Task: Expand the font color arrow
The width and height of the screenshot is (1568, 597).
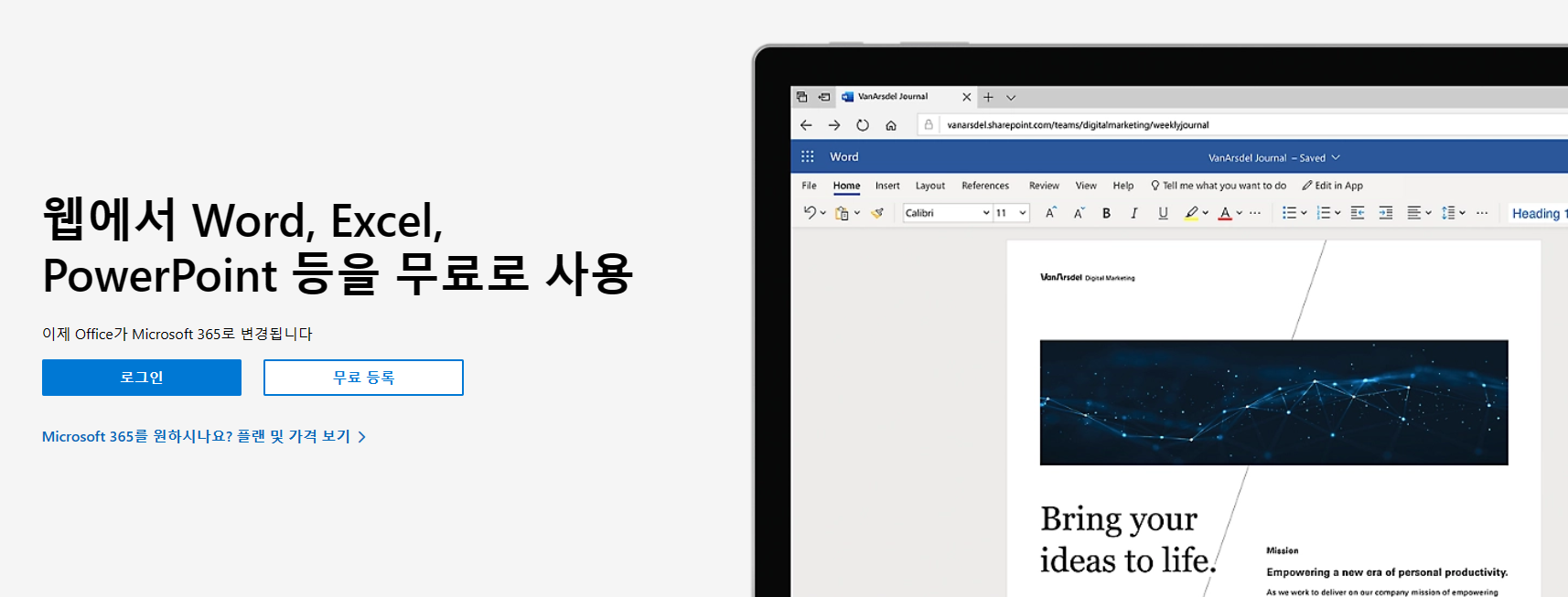Action: (1240, 213)
